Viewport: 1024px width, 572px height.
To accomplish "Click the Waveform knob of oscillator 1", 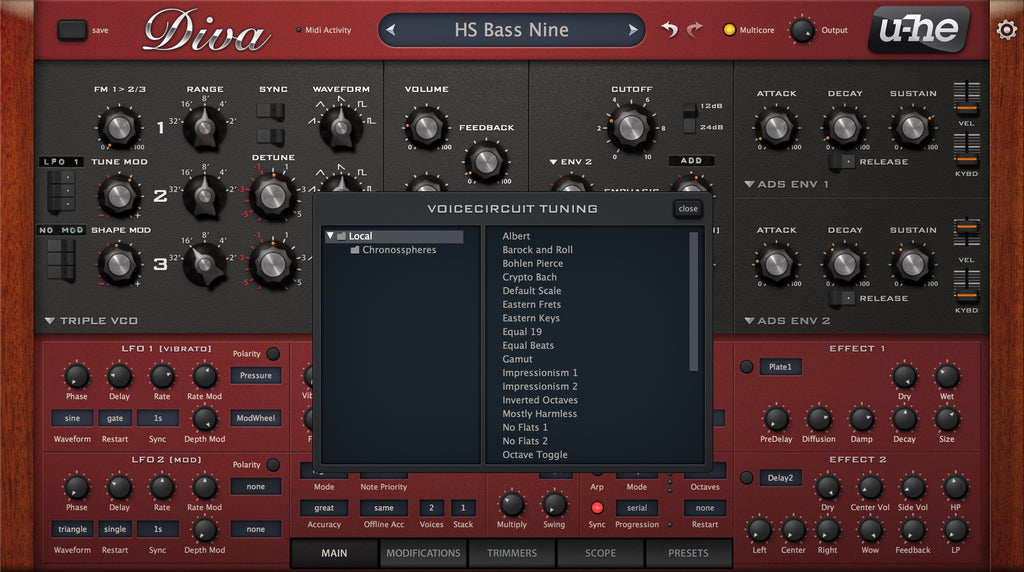I will click(x=340, y=127).
